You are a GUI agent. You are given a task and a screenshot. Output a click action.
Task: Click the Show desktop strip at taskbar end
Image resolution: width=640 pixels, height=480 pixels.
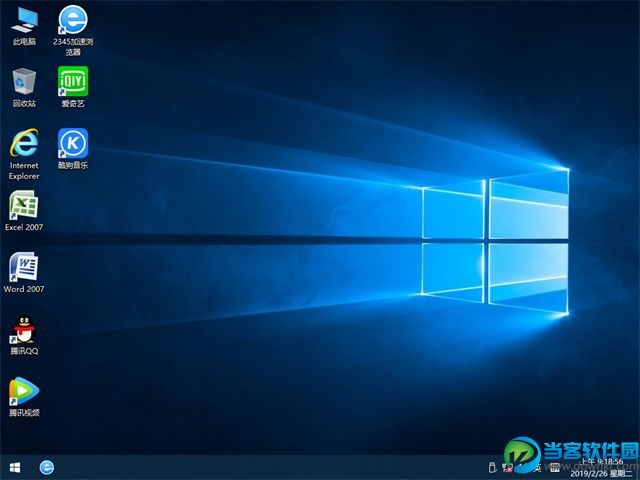(x=638, y=467)
